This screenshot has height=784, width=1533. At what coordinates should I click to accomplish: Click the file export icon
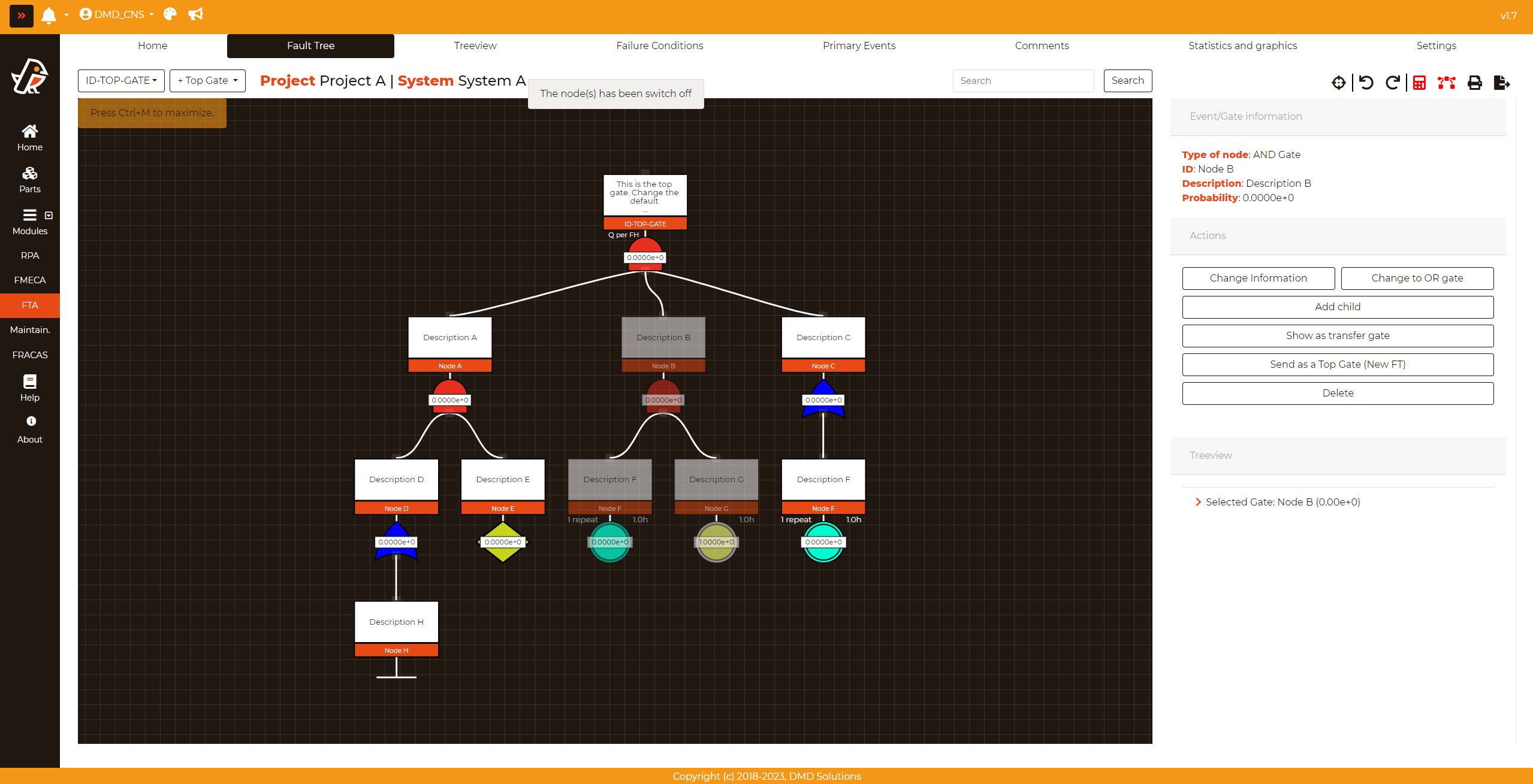[x=1502, y=83]
